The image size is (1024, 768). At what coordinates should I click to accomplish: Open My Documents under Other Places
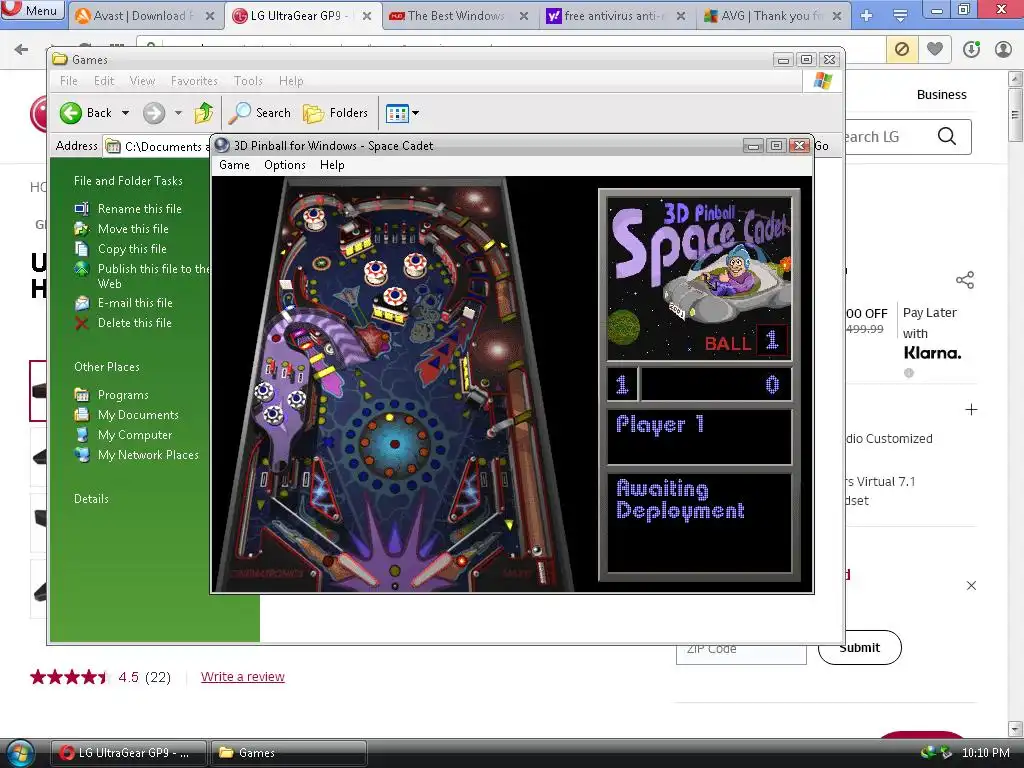(138, 415)
